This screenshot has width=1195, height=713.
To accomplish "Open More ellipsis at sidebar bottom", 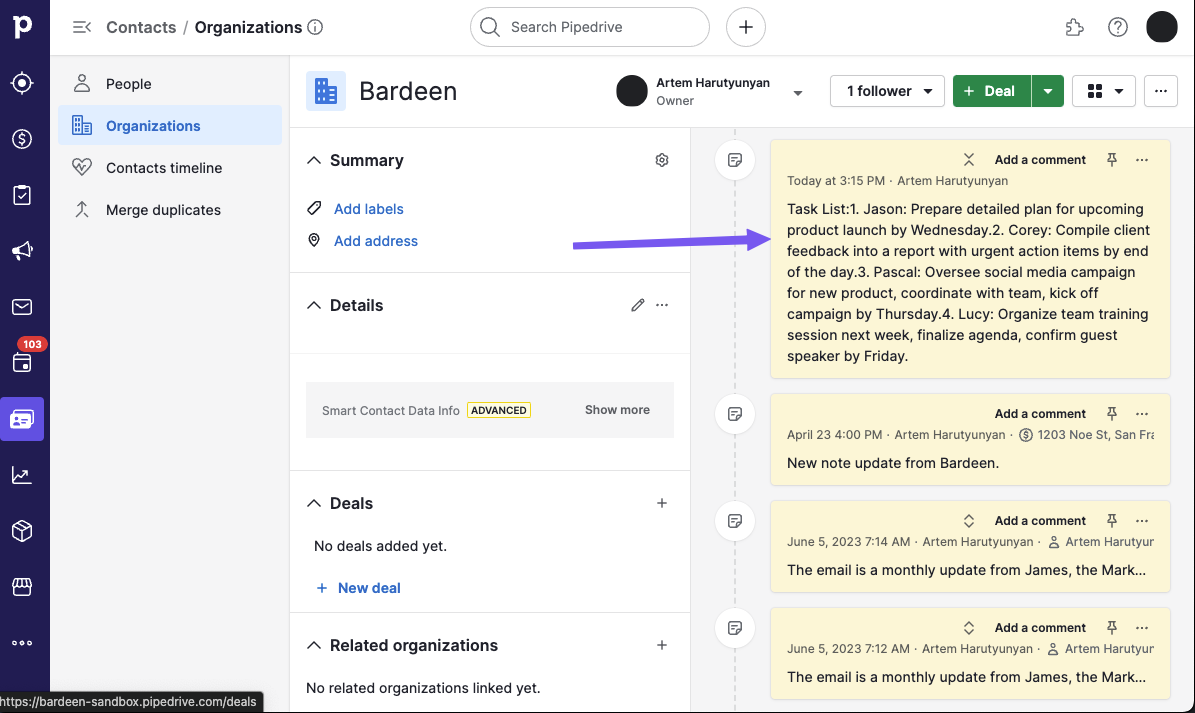I will coord(22,643).
